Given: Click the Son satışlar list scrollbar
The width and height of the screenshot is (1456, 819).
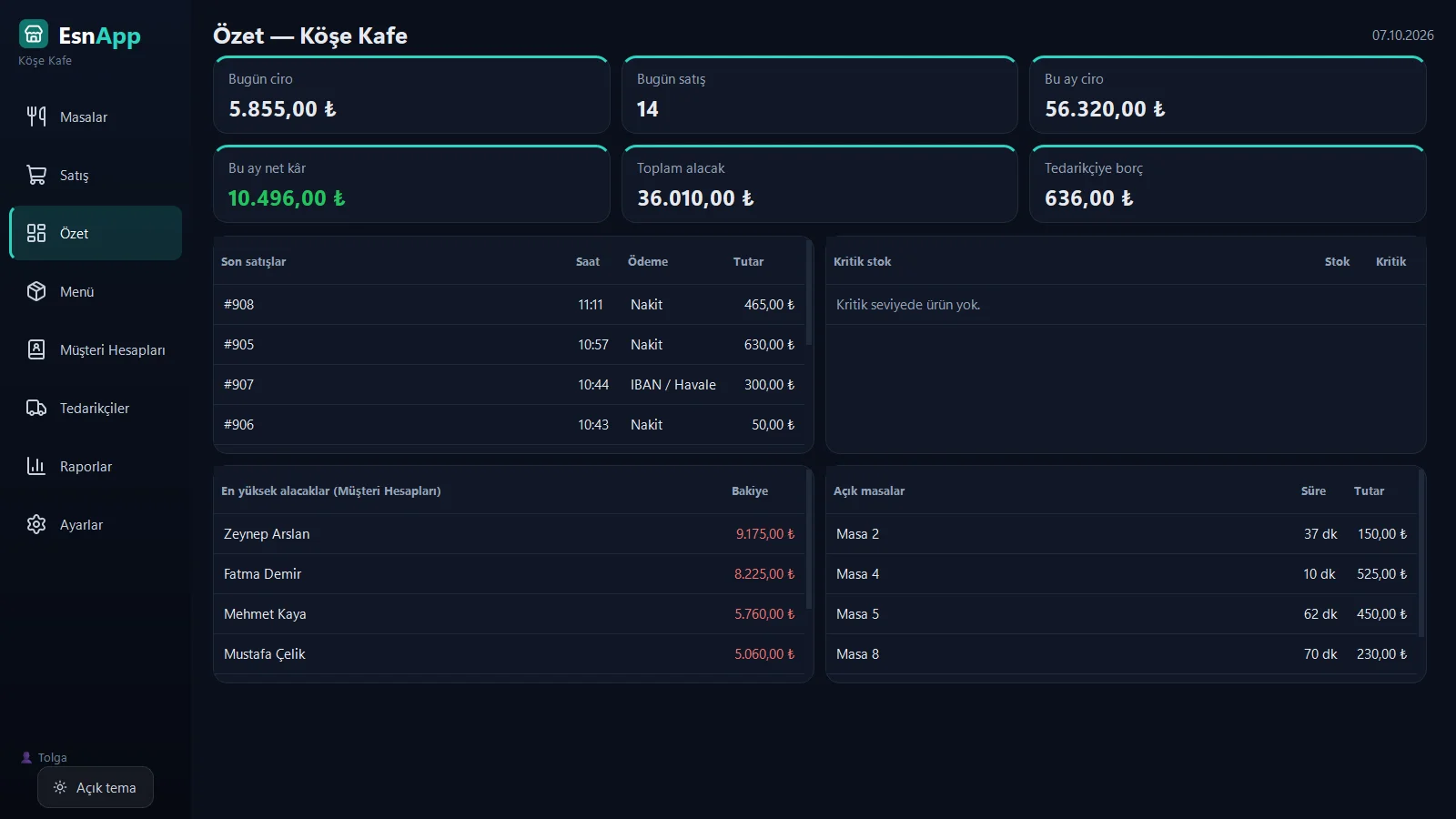Looking at the screenshot, I should click(x=809, y=293).
